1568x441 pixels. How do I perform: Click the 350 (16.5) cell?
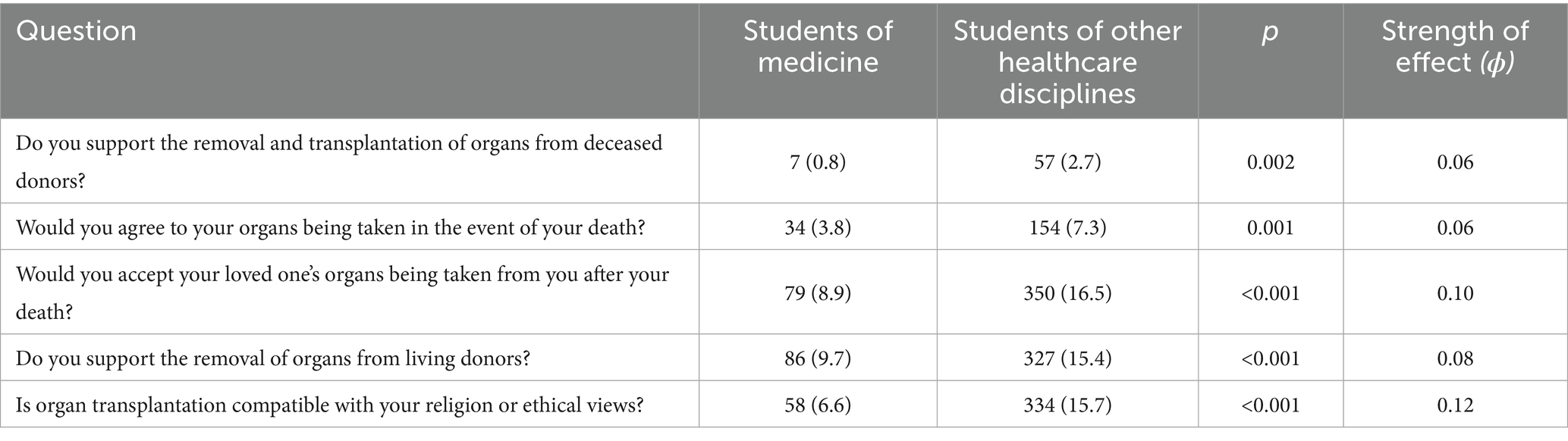pos(1067,293)
